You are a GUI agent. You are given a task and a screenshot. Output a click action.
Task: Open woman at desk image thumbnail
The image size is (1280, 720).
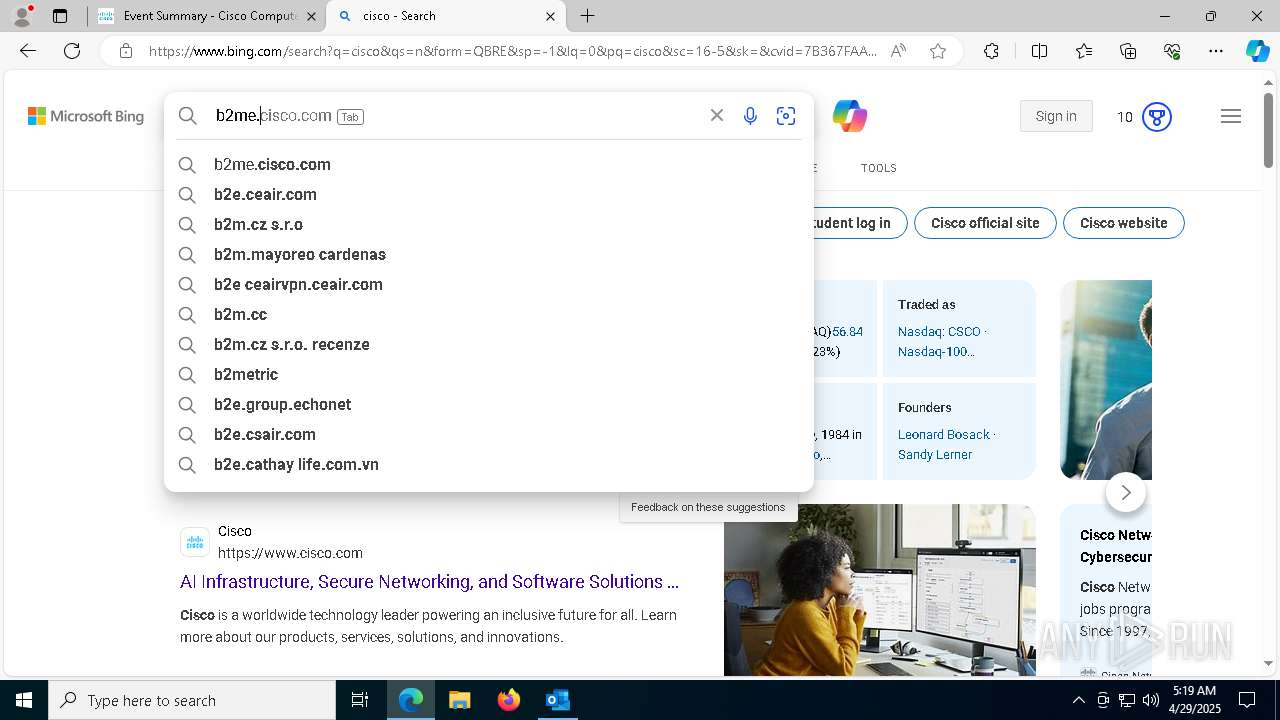tap(880, 590)
